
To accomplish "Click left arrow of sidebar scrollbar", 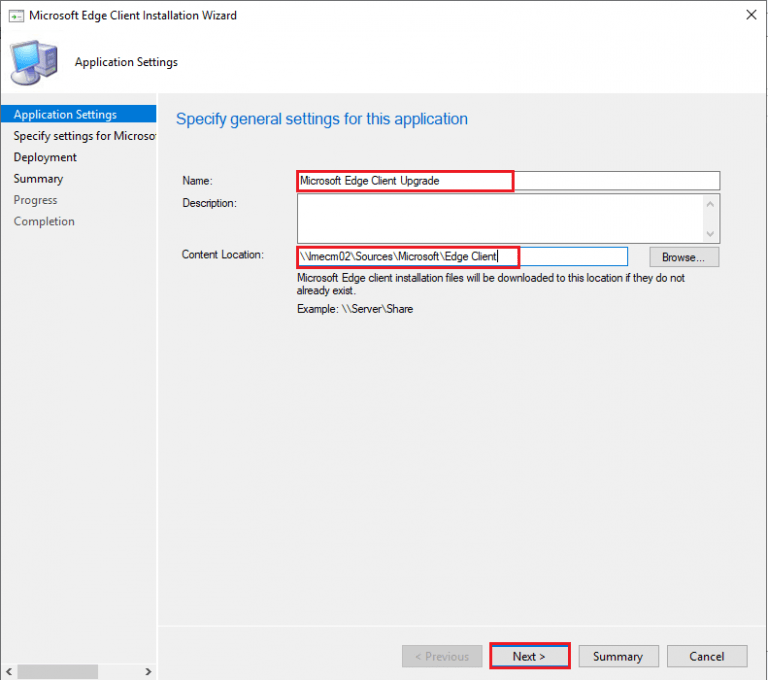I will click(9, 671).
